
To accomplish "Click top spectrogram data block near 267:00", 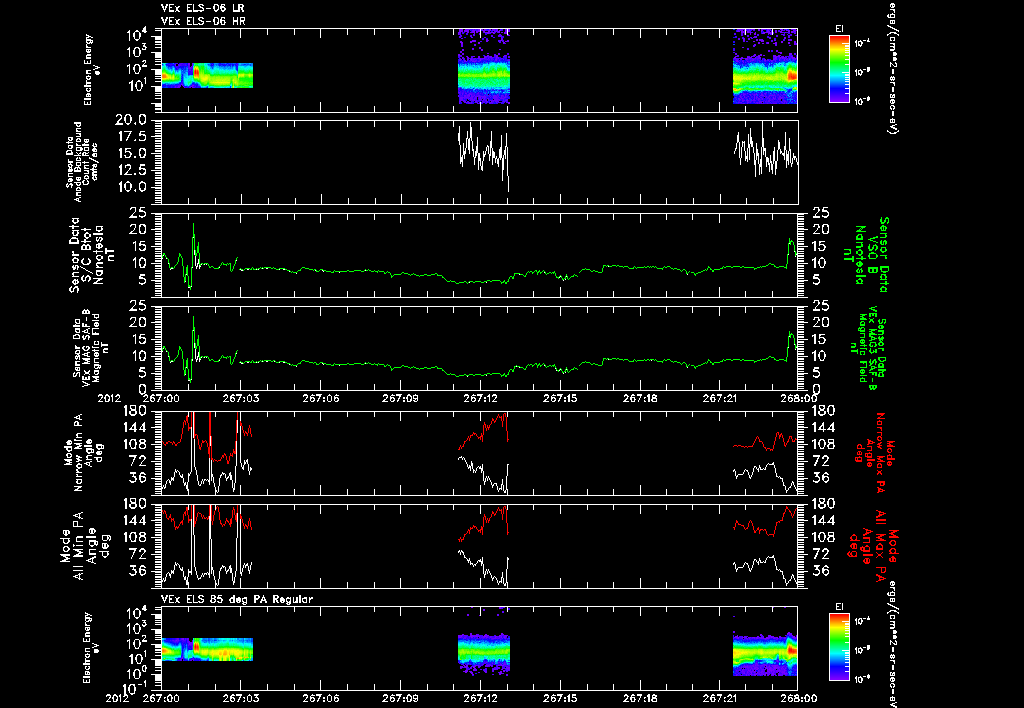I will 206,75.
